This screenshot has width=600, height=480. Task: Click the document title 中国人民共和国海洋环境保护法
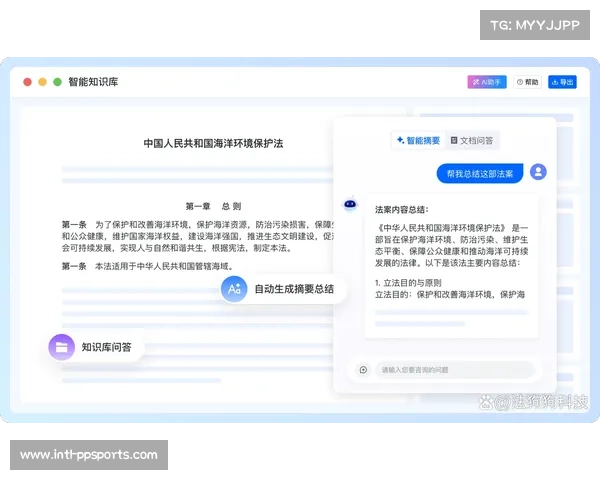click(x=213, y=144)
